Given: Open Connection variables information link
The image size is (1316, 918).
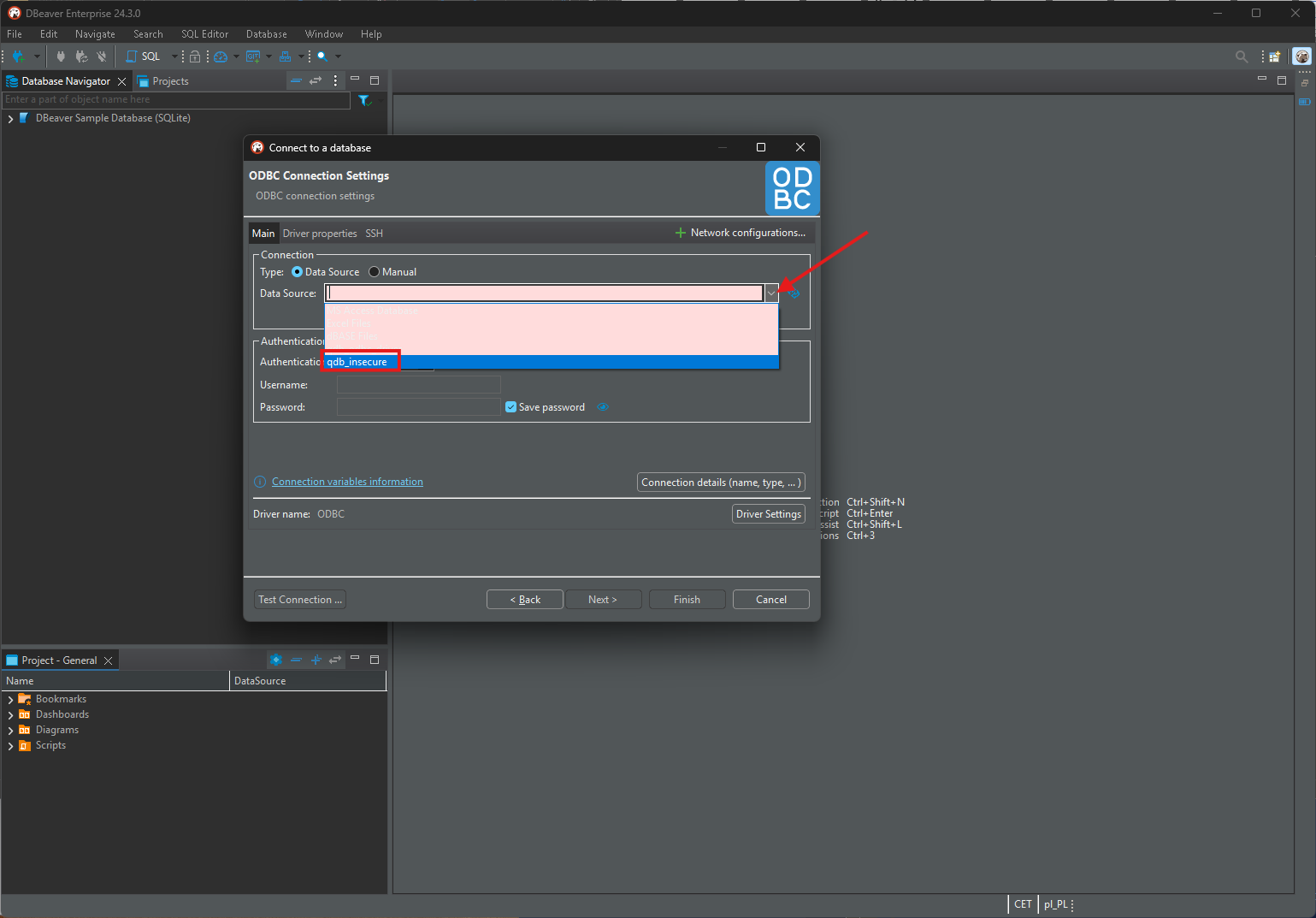Looking at the screenshot, I should click(x=347, y=482).
